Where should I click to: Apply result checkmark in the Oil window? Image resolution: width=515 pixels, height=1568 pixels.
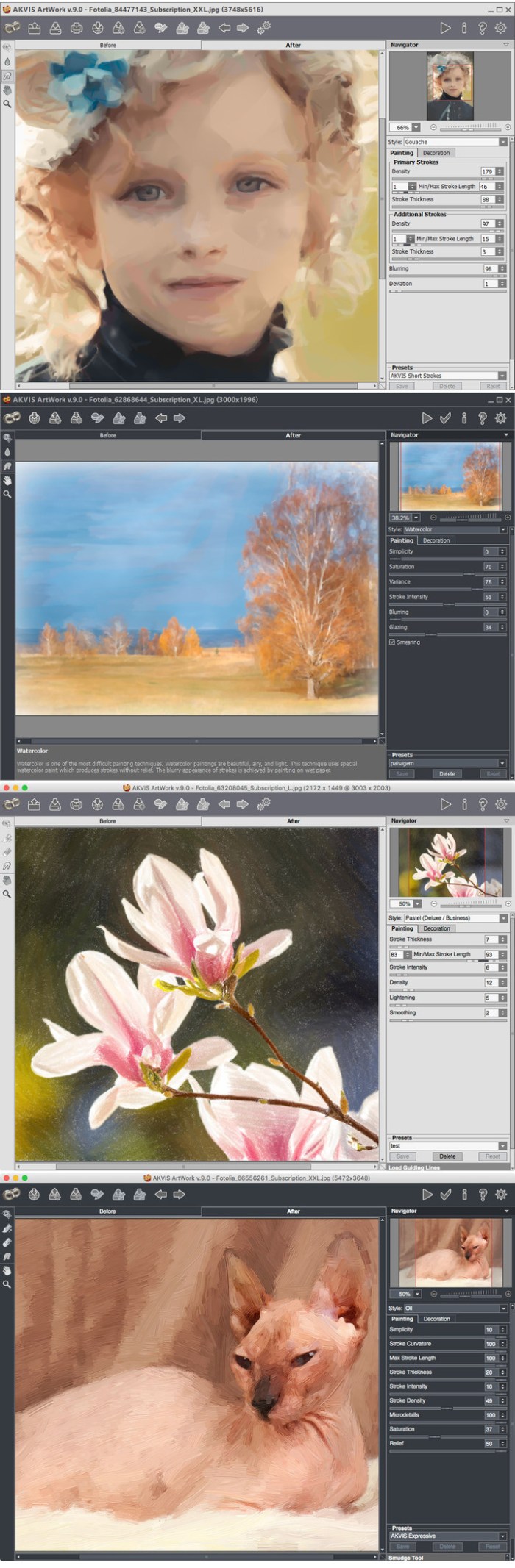(445, 1195)
